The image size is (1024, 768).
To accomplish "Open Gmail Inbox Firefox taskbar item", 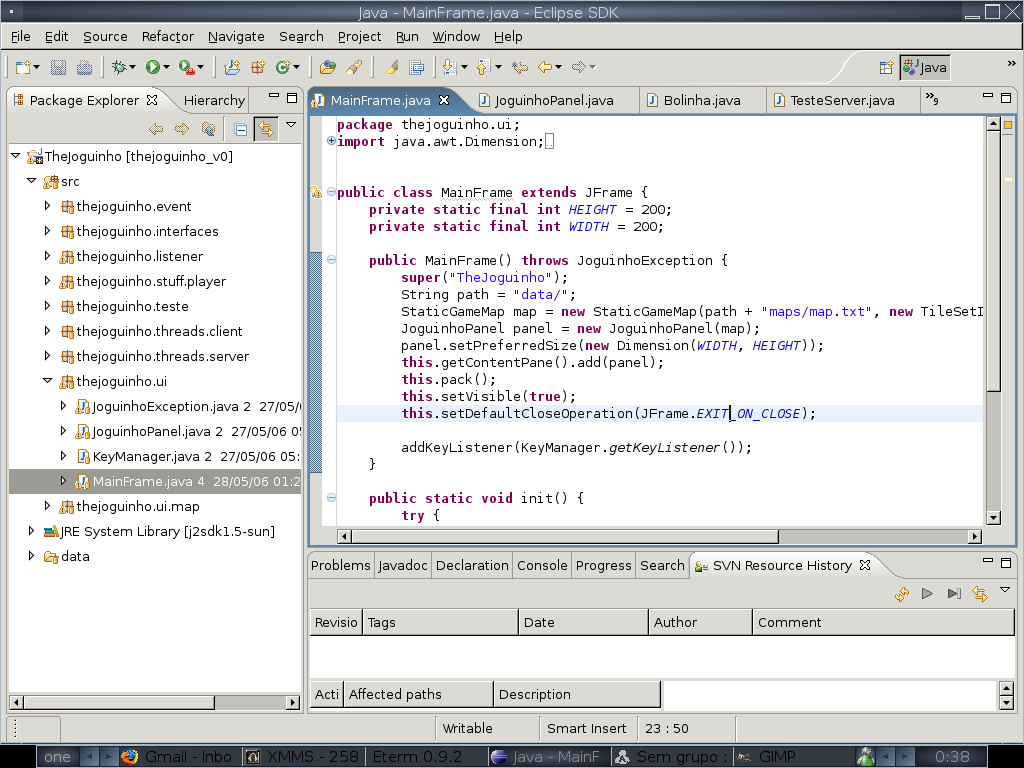I will (177, 756).
